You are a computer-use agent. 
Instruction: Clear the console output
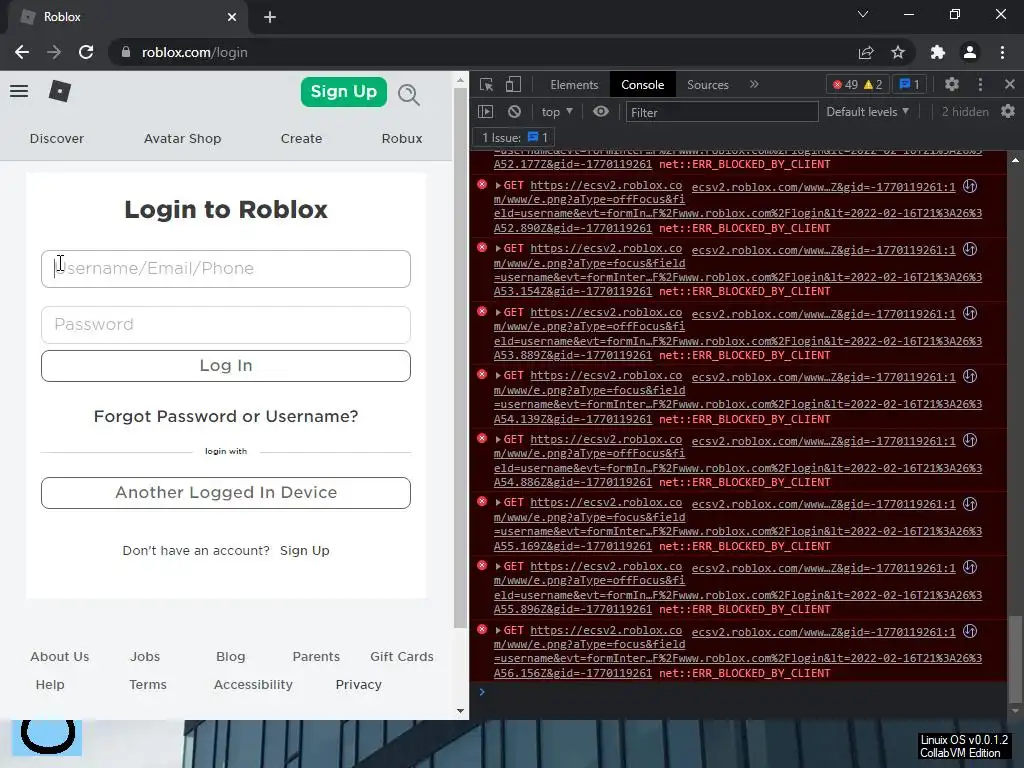(x=515, y=112)
